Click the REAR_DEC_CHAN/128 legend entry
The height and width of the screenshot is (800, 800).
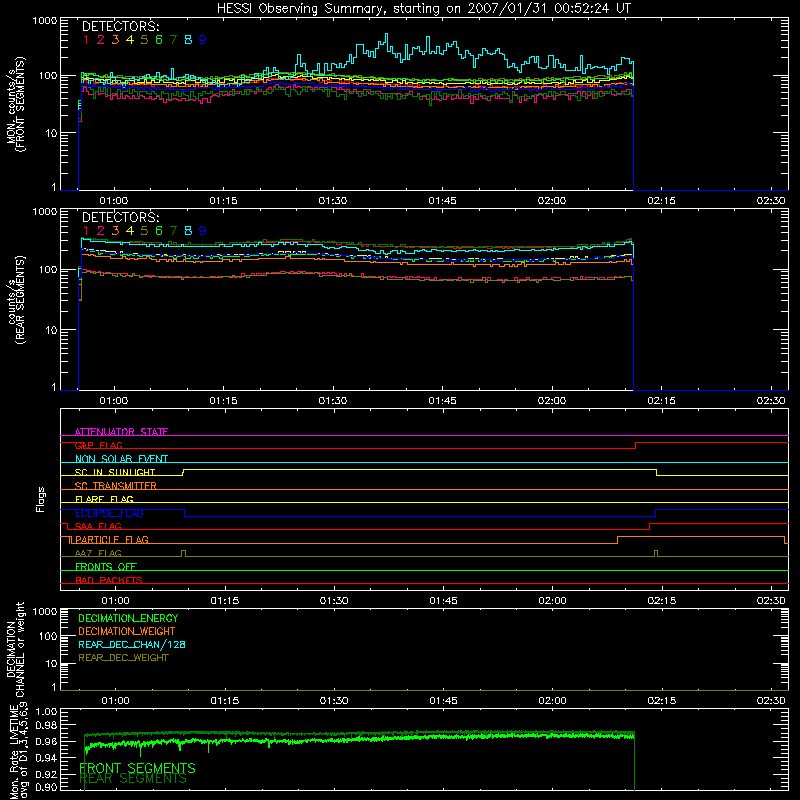pos(132,644)
